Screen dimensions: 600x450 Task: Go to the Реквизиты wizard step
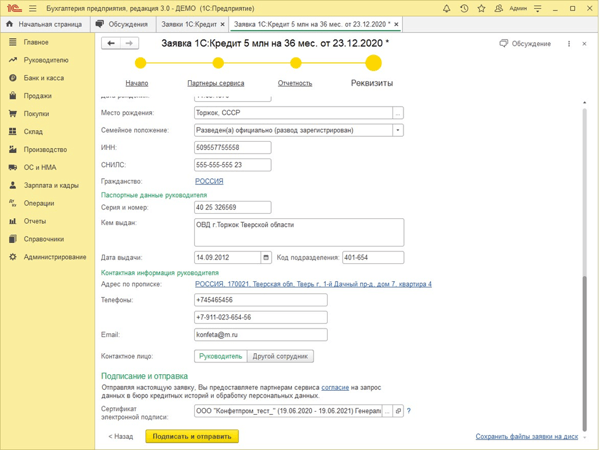tap(372, 83)
